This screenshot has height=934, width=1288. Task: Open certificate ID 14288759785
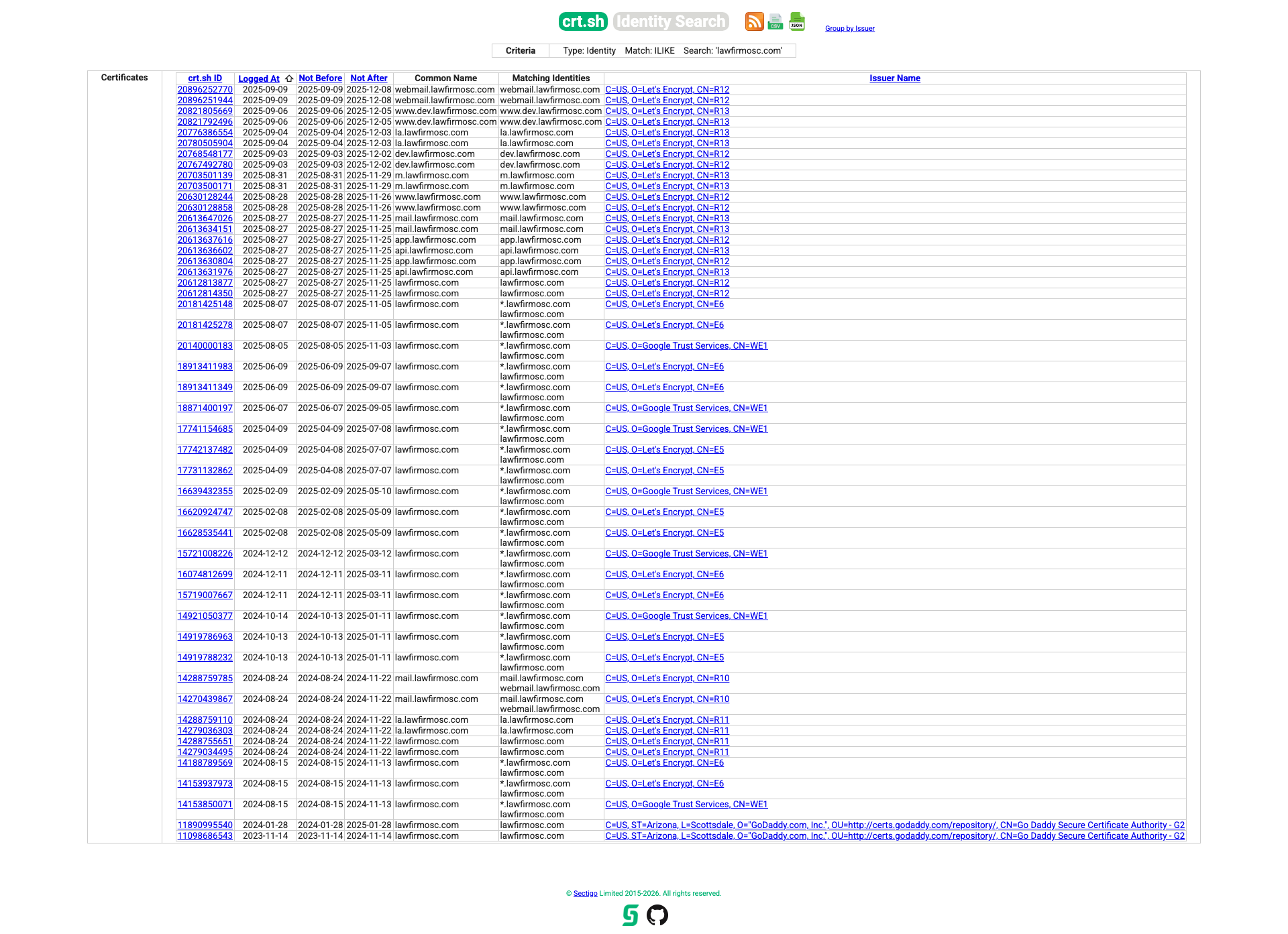pos(205,678)
